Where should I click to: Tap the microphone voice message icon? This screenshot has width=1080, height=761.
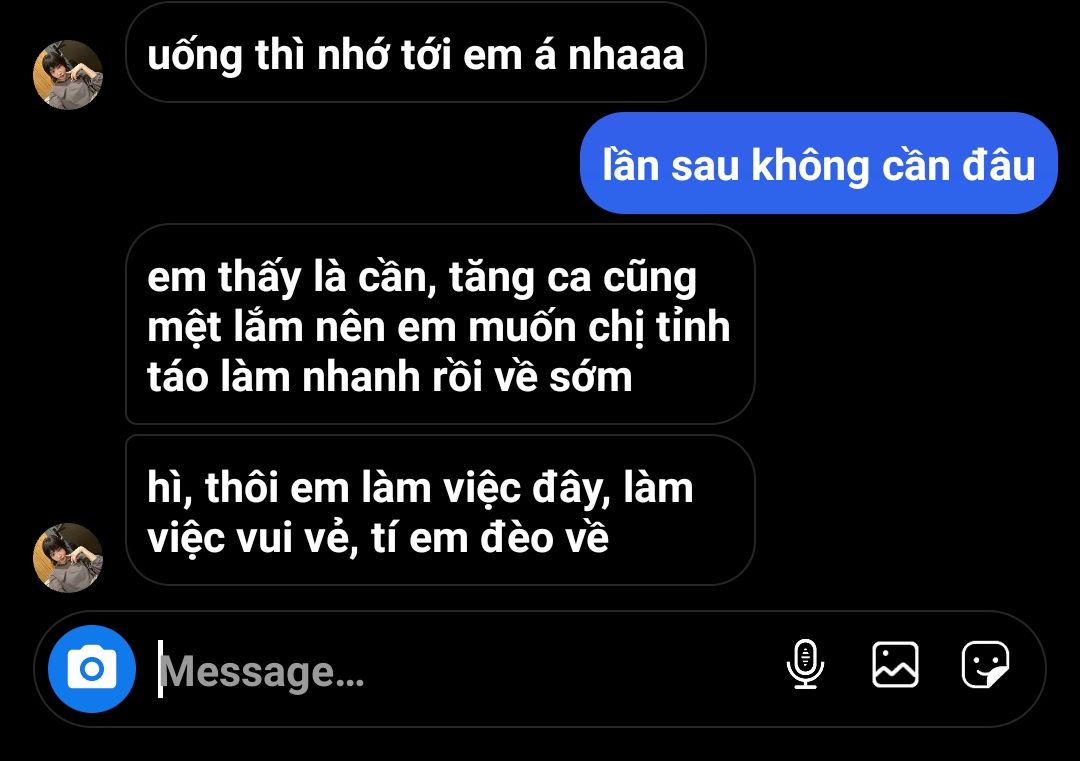(804, 664)
